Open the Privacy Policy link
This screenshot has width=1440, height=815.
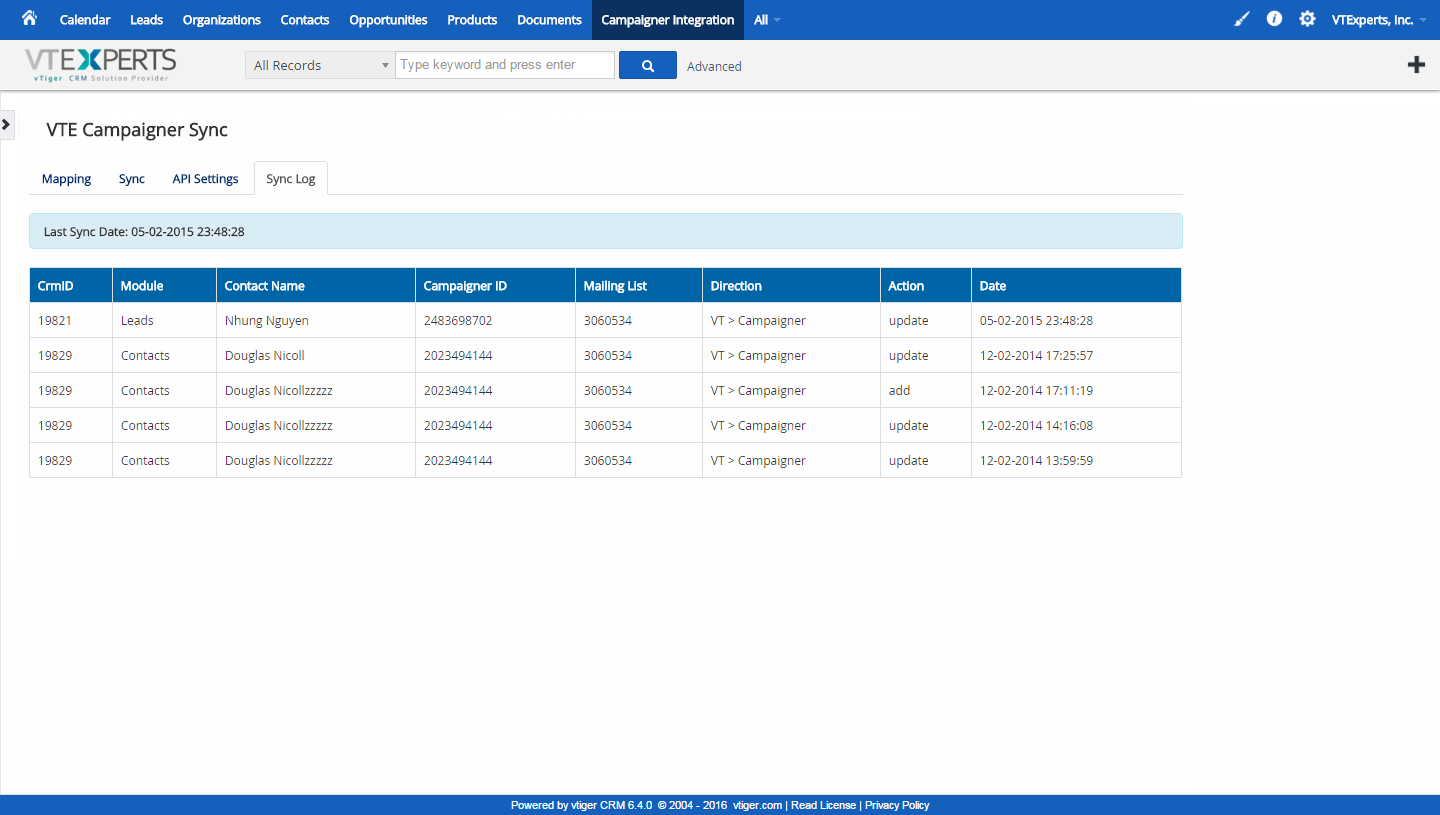coord(897,805)
